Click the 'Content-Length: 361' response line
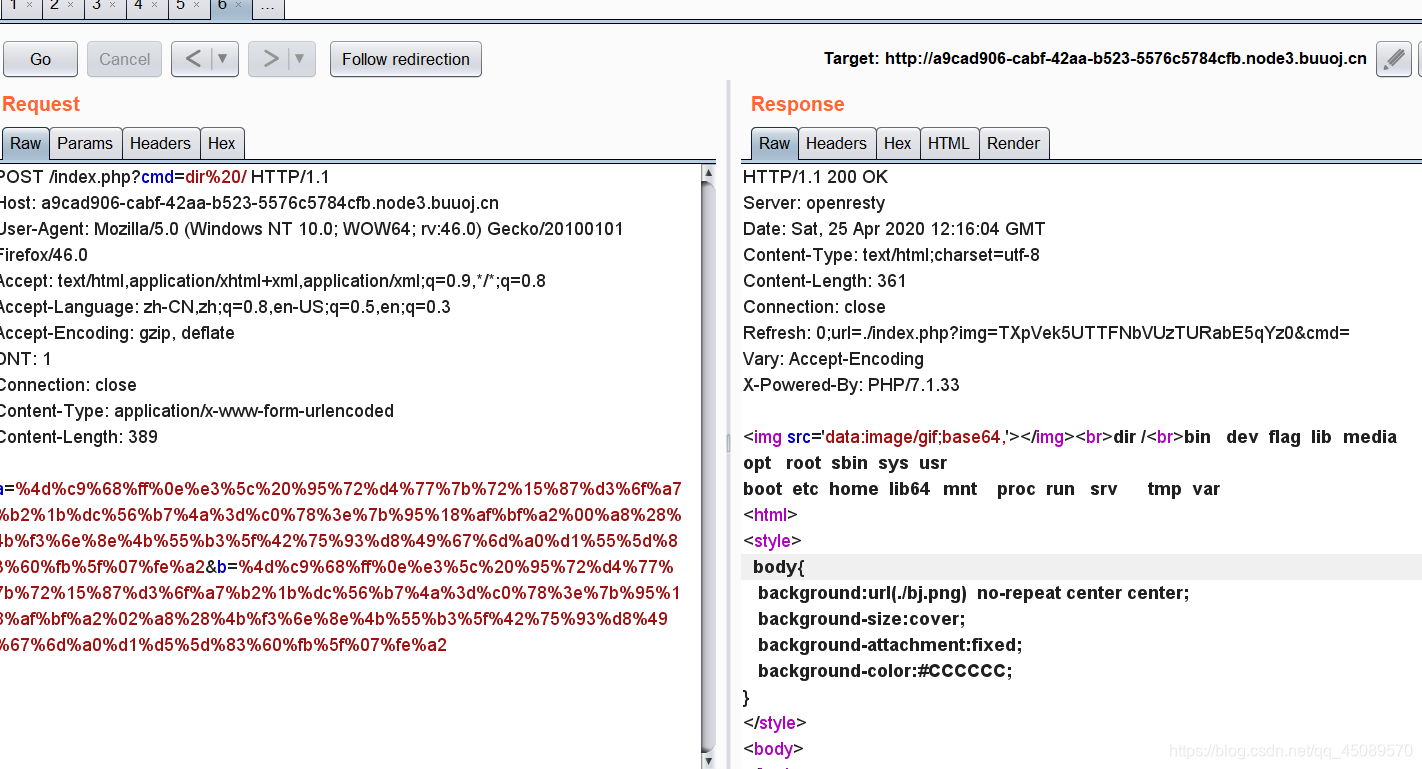This screenshot has width=1422, height=769. click(x=825, y=281)
